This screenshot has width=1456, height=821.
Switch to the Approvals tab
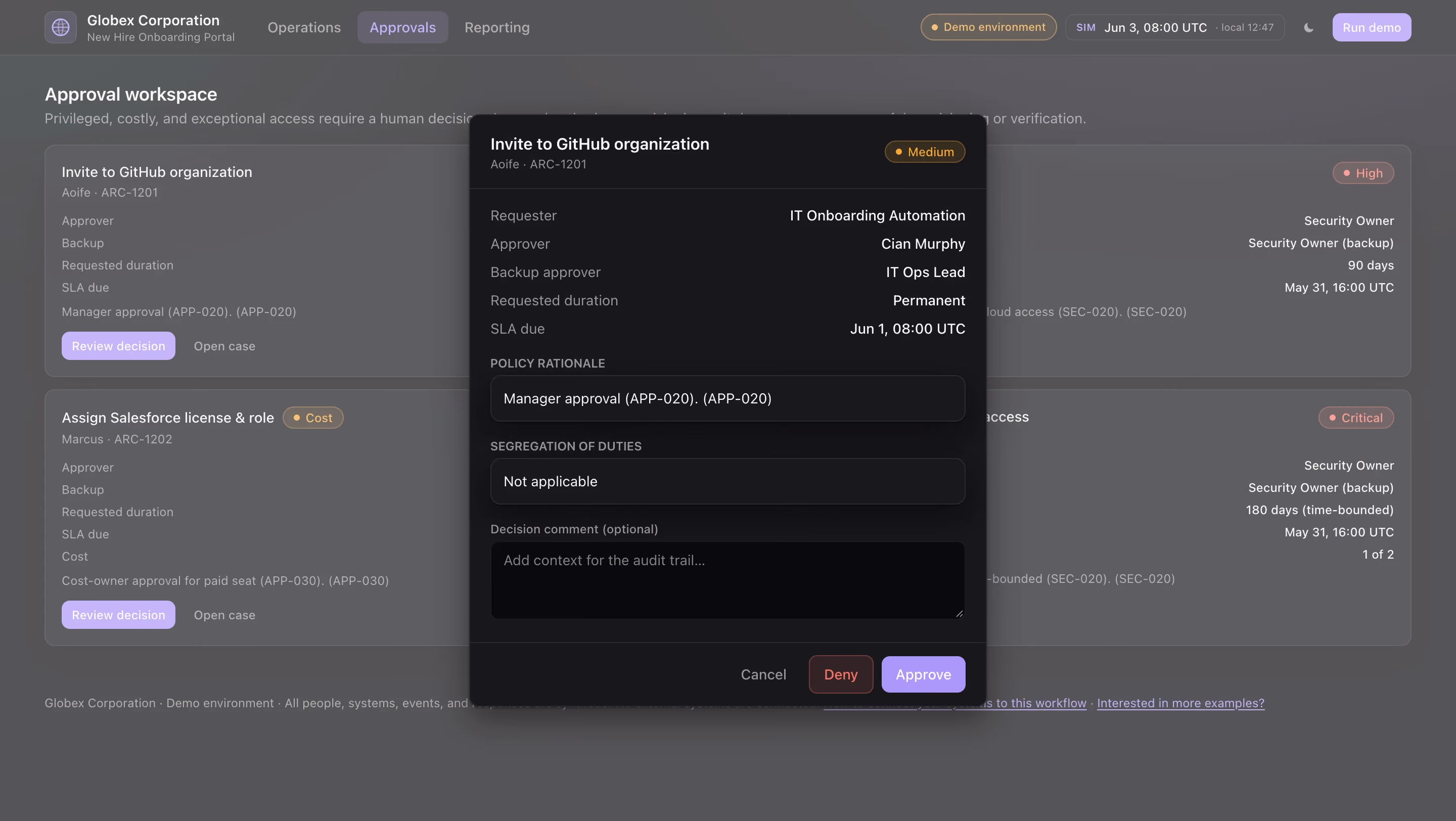click(402, 27)
